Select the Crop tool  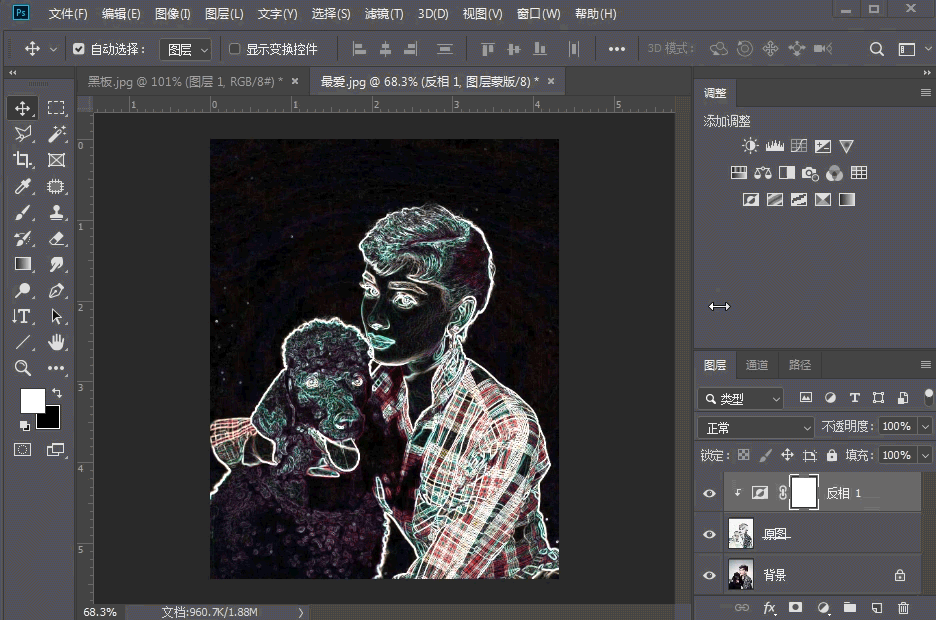pyautogui.click(x=22, y=160)
